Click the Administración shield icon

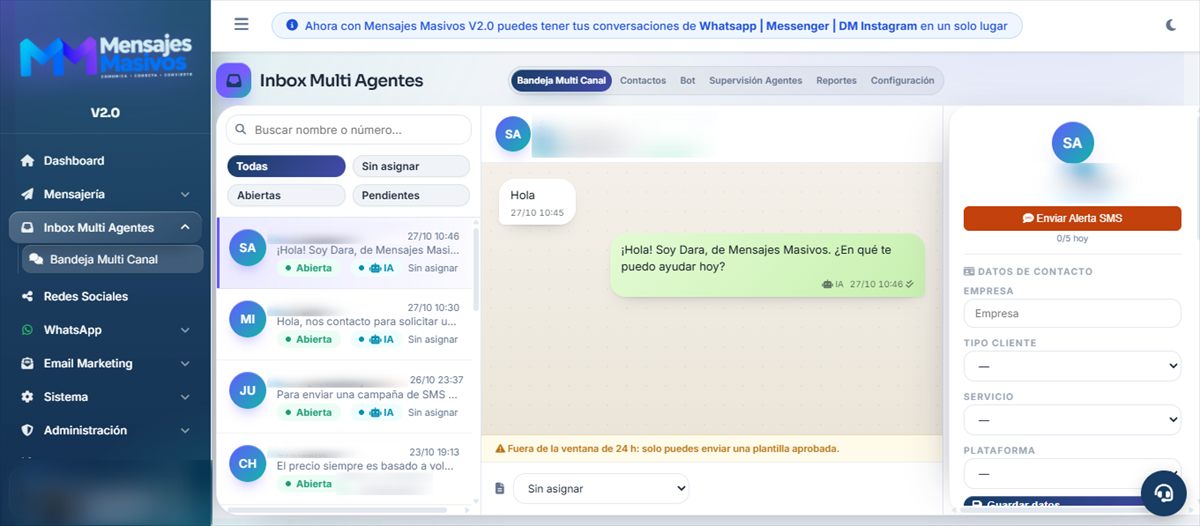[27, 431]
